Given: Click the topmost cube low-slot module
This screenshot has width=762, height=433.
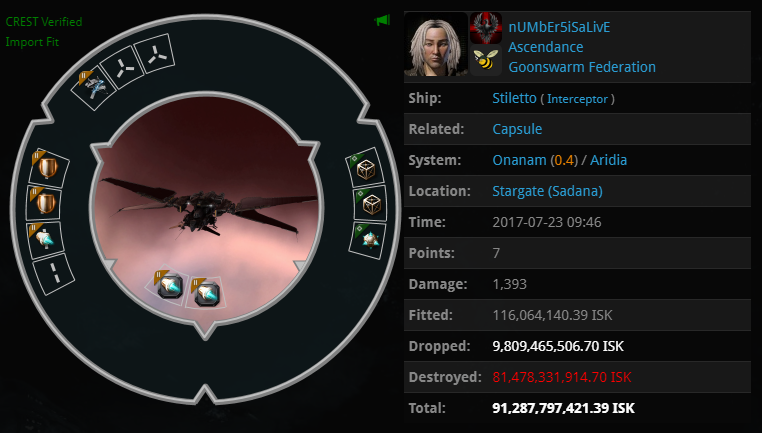Looking at the screenshot, I should tap(365, 169).
